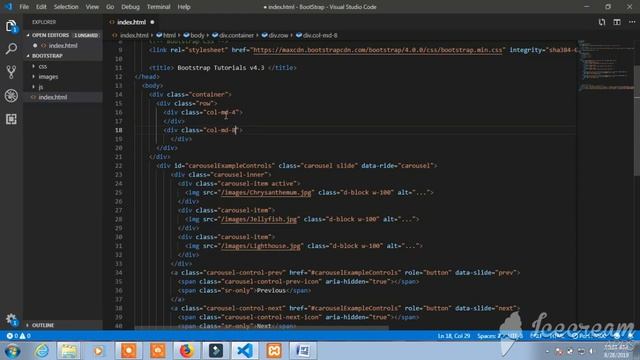Click the Open Changes icon in editor toolbar
The image size is (640, 360).
602,22
